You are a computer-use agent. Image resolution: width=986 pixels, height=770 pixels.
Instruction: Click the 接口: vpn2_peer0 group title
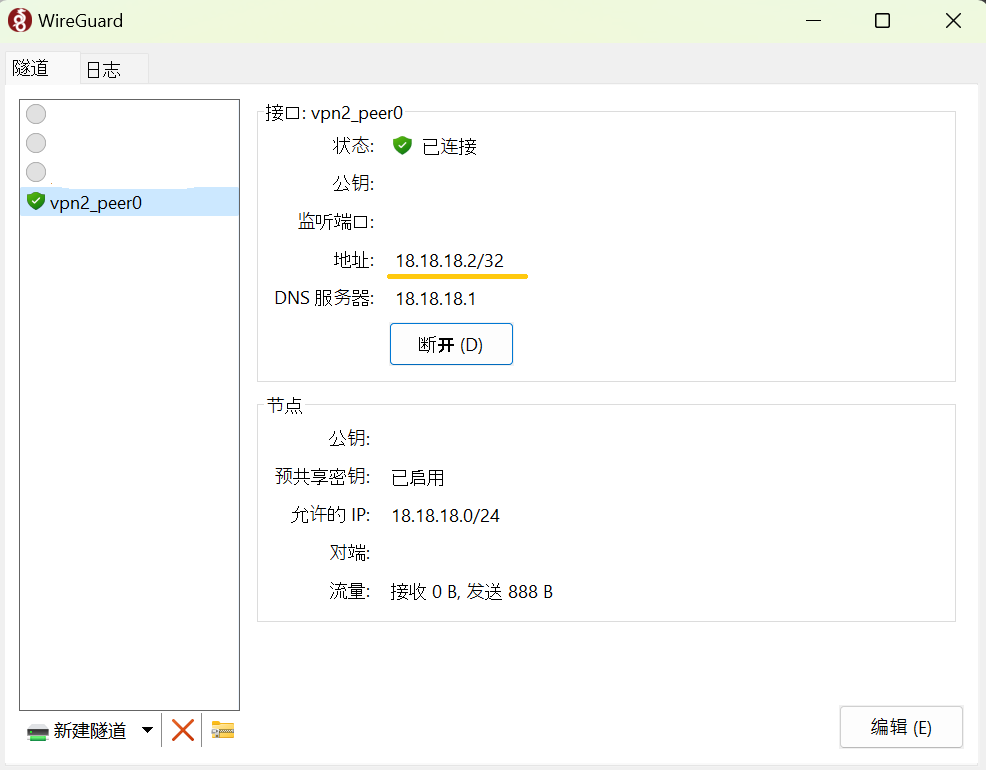coord(334,113)
